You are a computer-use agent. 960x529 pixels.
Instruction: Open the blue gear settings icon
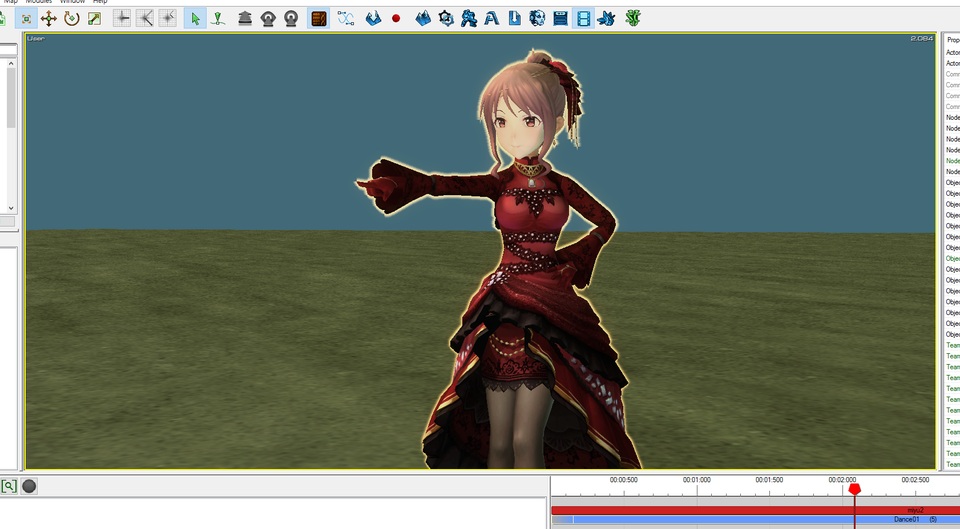pyautogui.click(x=446, y=18)
